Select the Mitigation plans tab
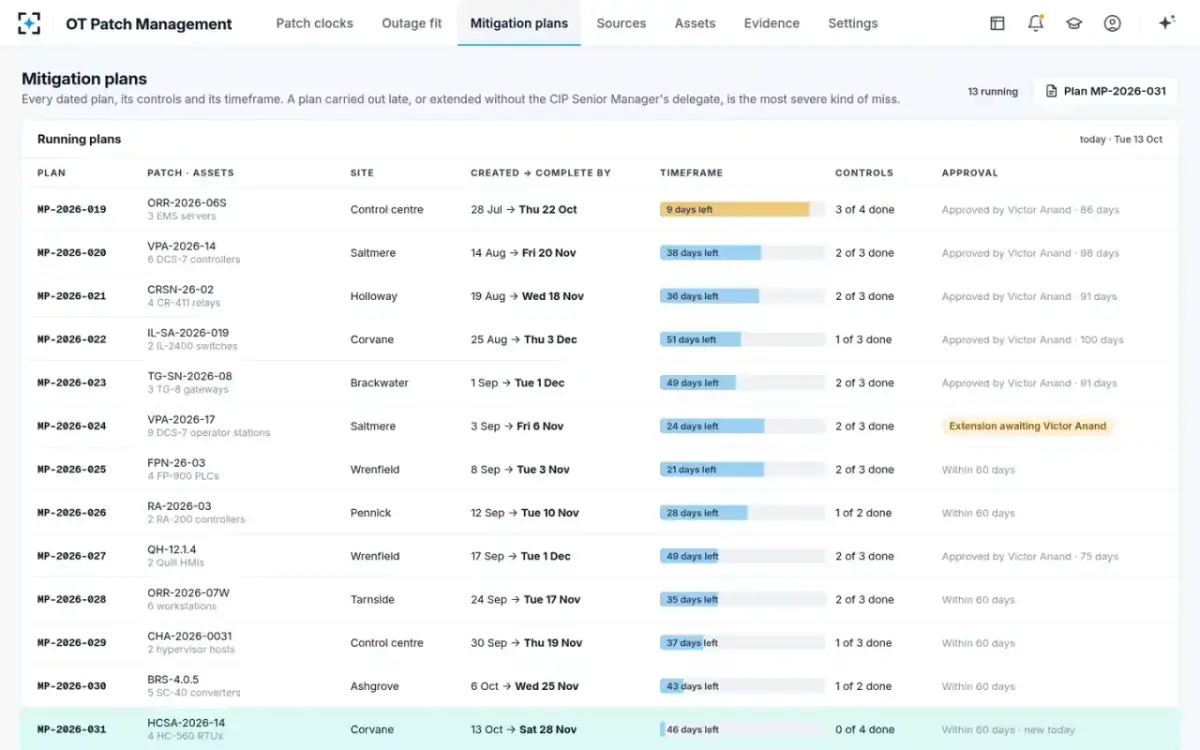1200x750 pixels. click(519, 23)
